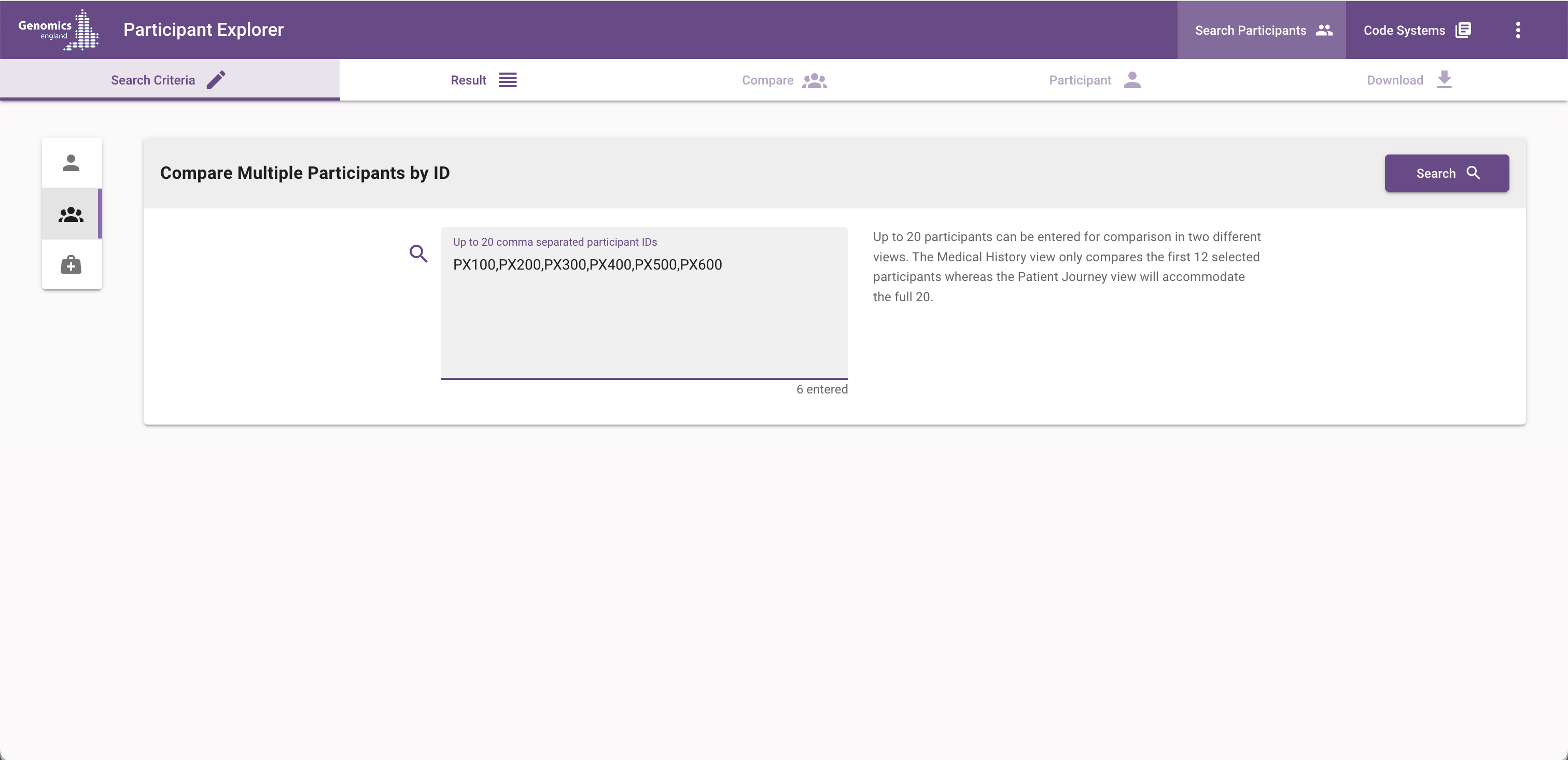
Task: Open the Search Criteria tab
Action: (x=153, y=80)
